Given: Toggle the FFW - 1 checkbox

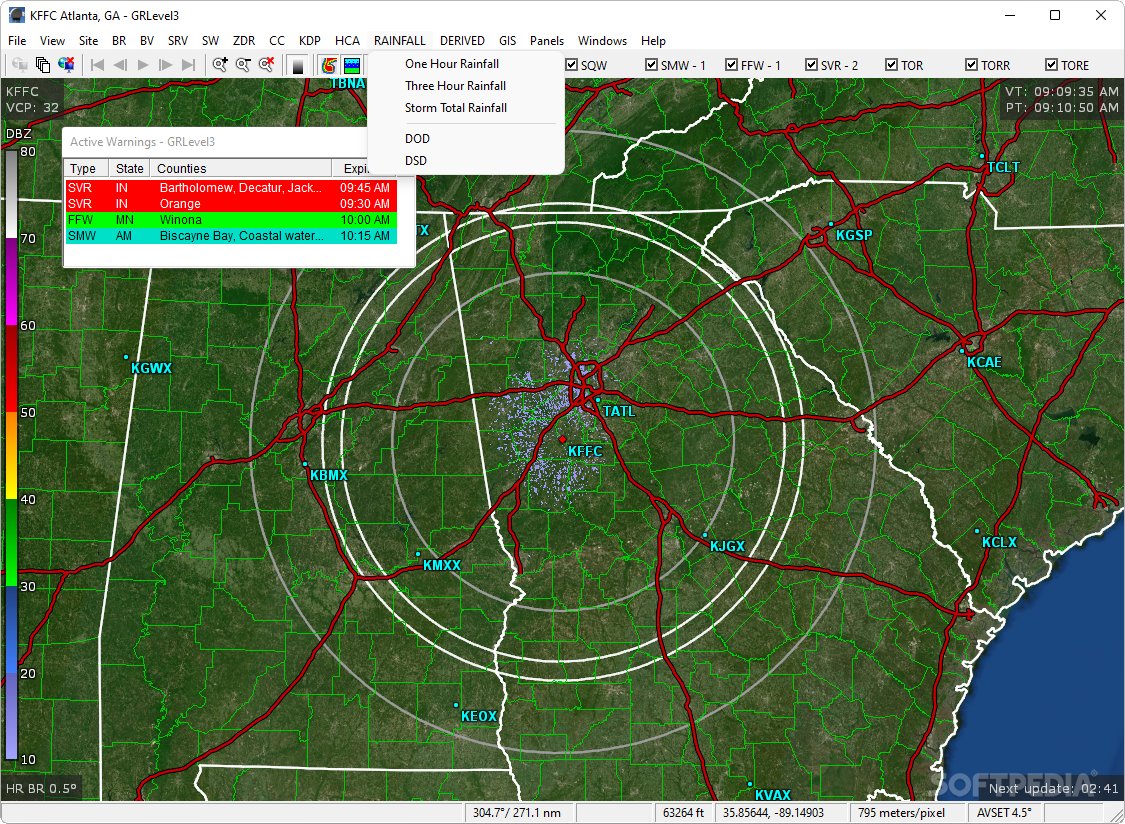Looking at the screenshot, I should click(732, 65).
